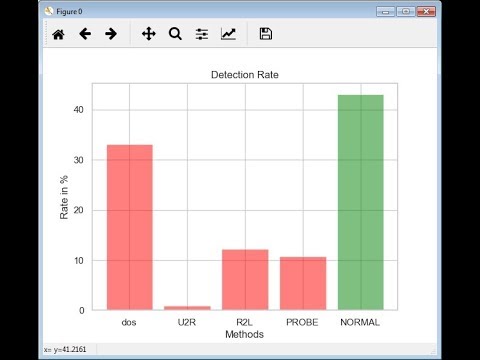
Task: Click the Rate in % y-axis label
Action: (64, 197)
